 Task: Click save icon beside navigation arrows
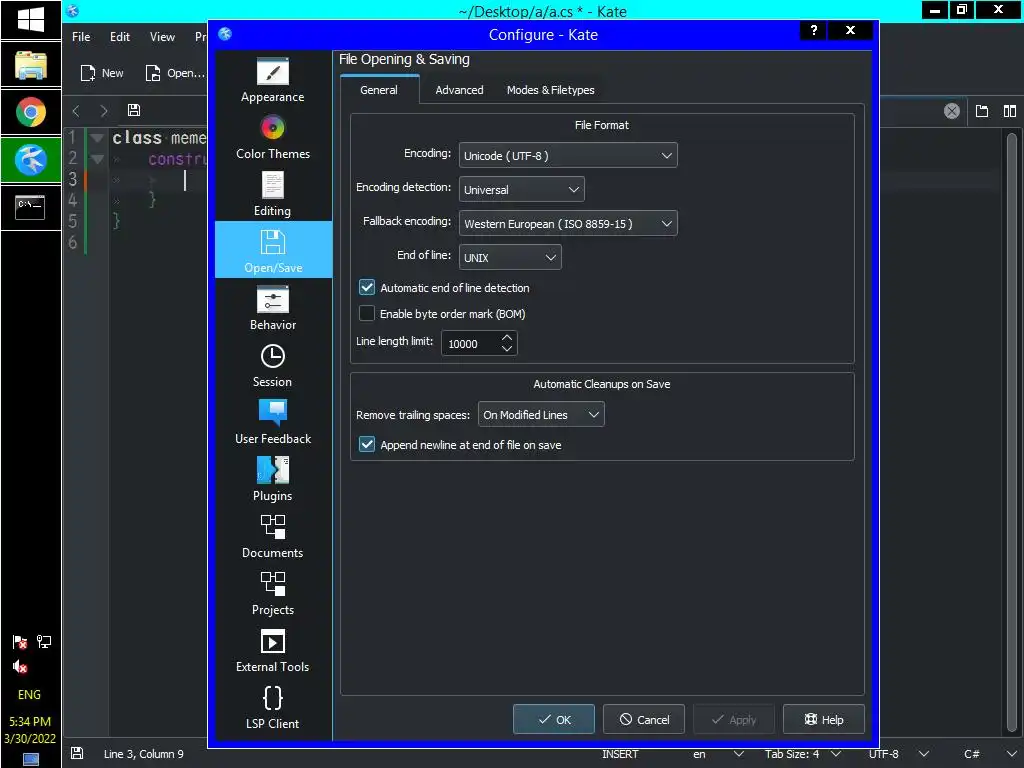(x=134, y=110)
